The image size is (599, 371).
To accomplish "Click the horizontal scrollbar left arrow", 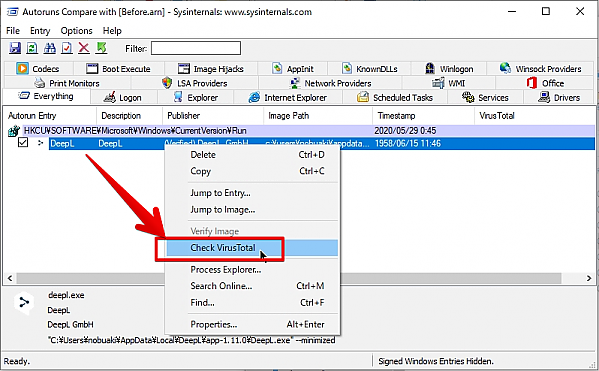I will click(x=10, y=278).
